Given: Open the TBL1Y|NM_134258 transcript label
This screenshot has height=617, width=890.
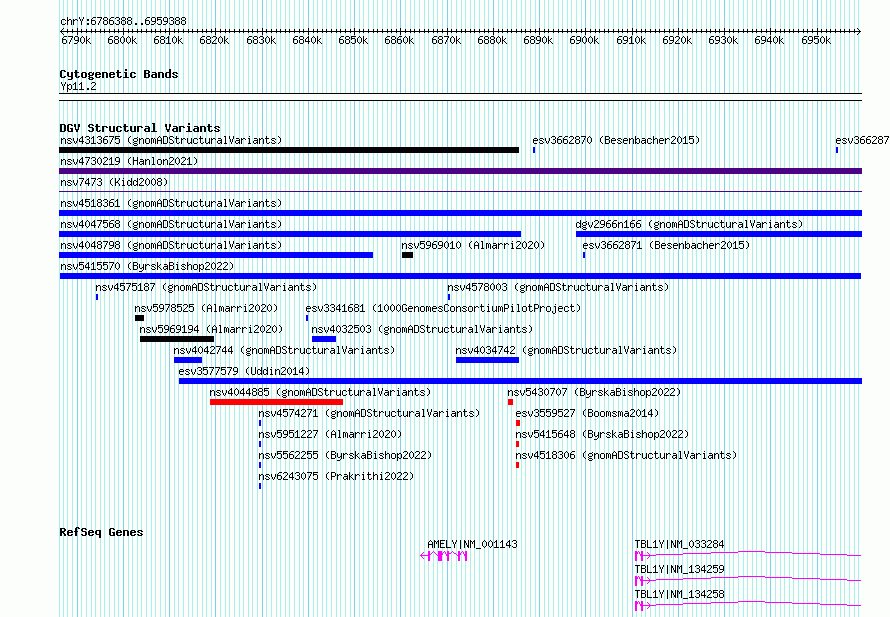Looking at the screenshot, I should pyautogui.click(x=679, y=594).
